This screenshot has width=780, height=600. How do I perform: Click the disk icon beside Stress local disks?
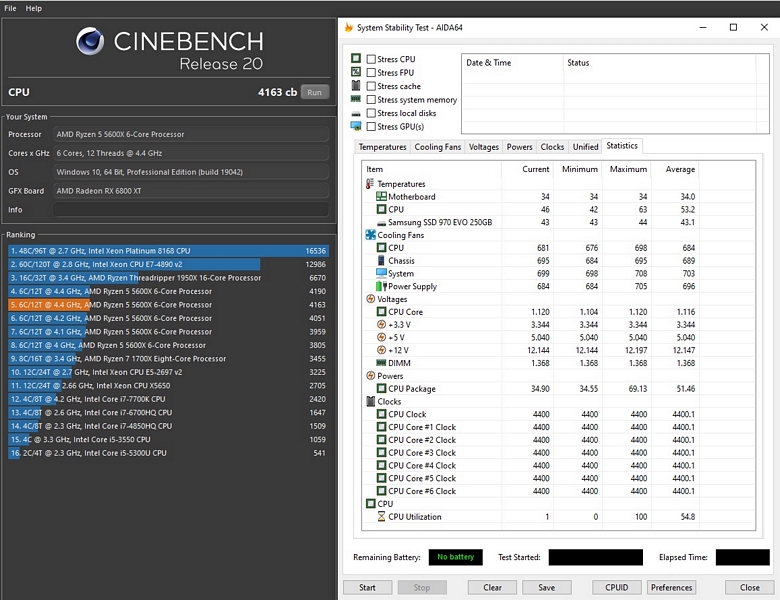[x=356, y=113]
